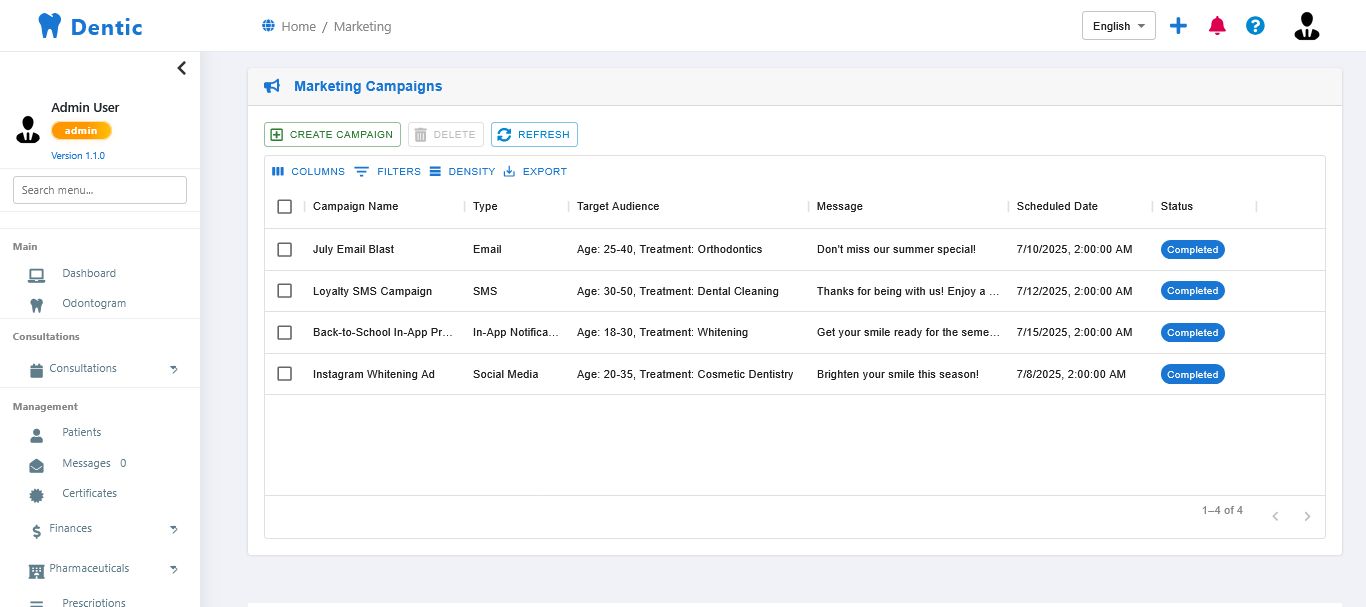This screenshot has width=1366, height=607.
Task: Open the help question mark icon
Action: pyautogui.click(x=1255, y=26)
